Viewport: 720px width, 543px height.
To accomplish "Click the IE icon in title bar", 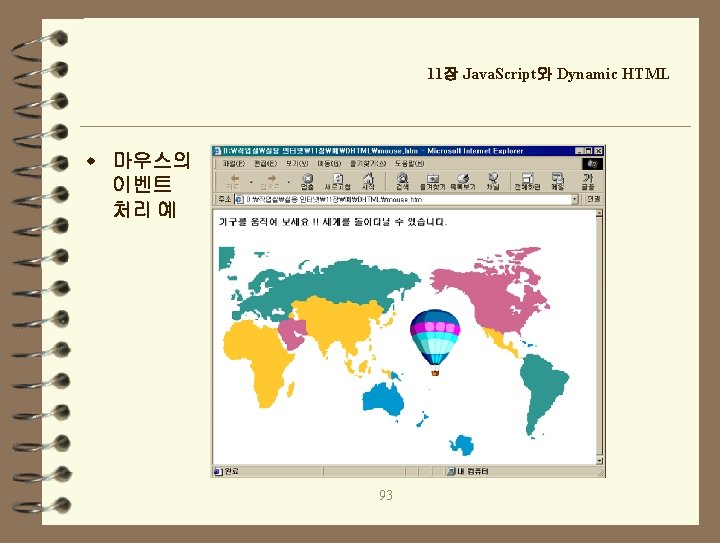I will (218, 151).
